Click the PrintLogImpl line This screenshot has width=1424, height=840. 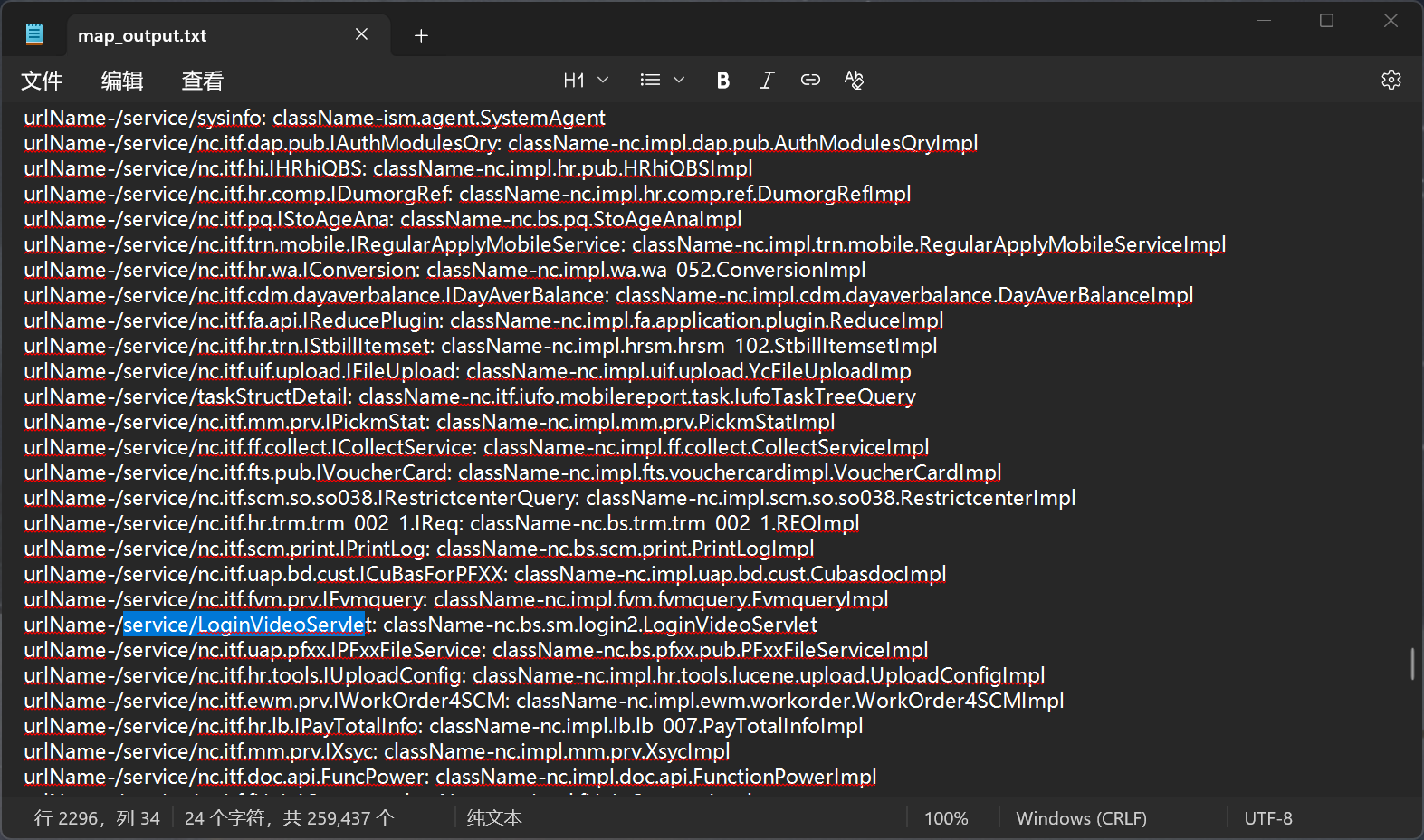point(419,549)
